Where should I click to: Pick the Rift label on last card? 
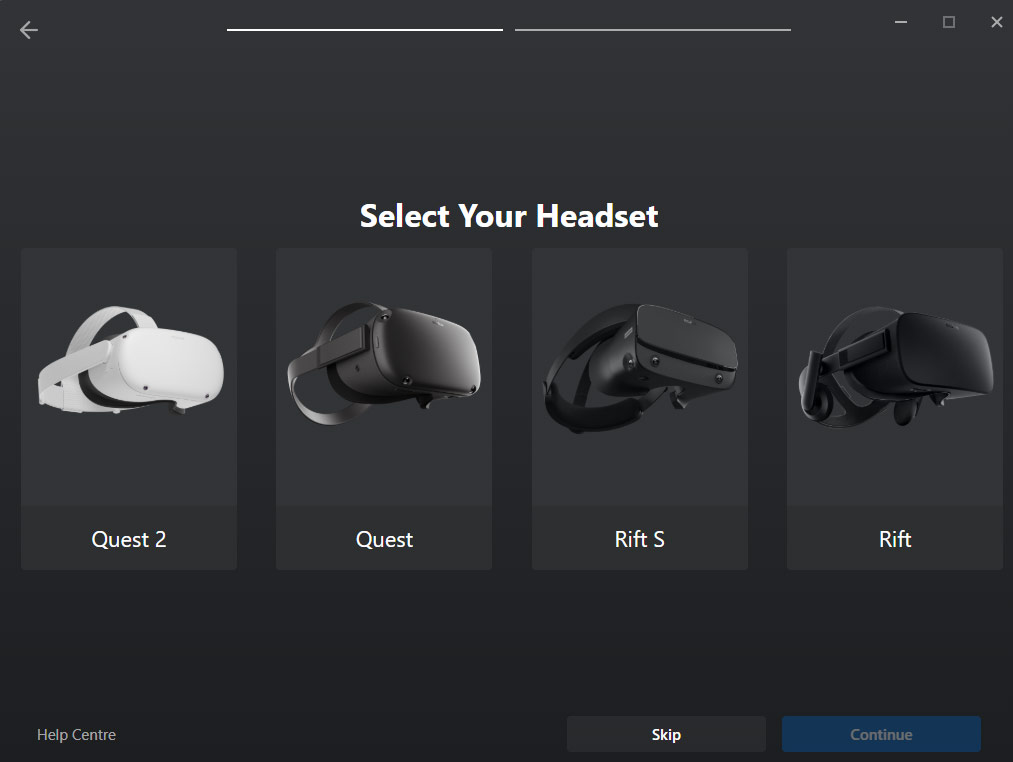pos(895,539)
